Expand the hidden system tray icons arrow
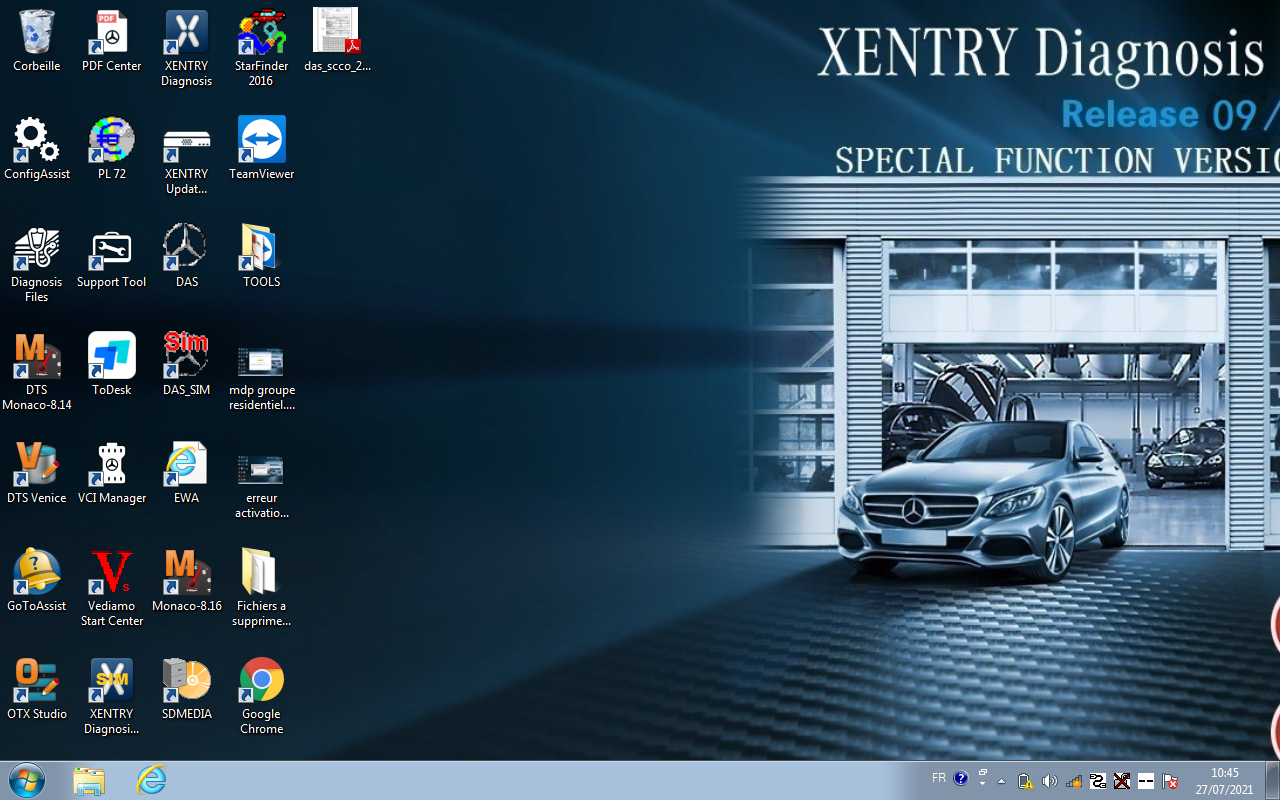This screenshot has width=1280, height=800. pyautogui.click(x=1001, y=781)
